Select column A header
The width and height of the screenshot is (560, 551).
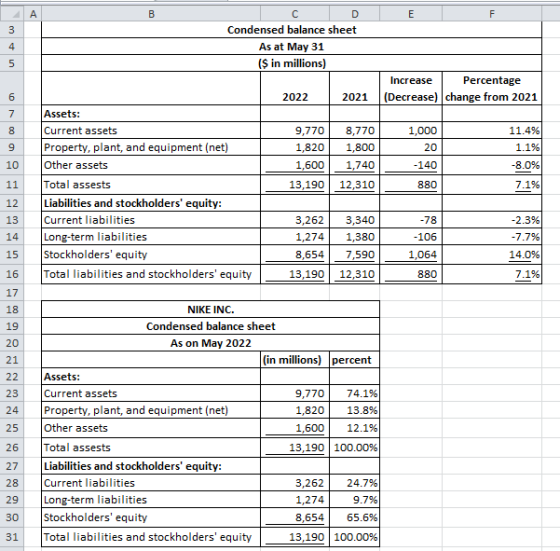[33, 14]
